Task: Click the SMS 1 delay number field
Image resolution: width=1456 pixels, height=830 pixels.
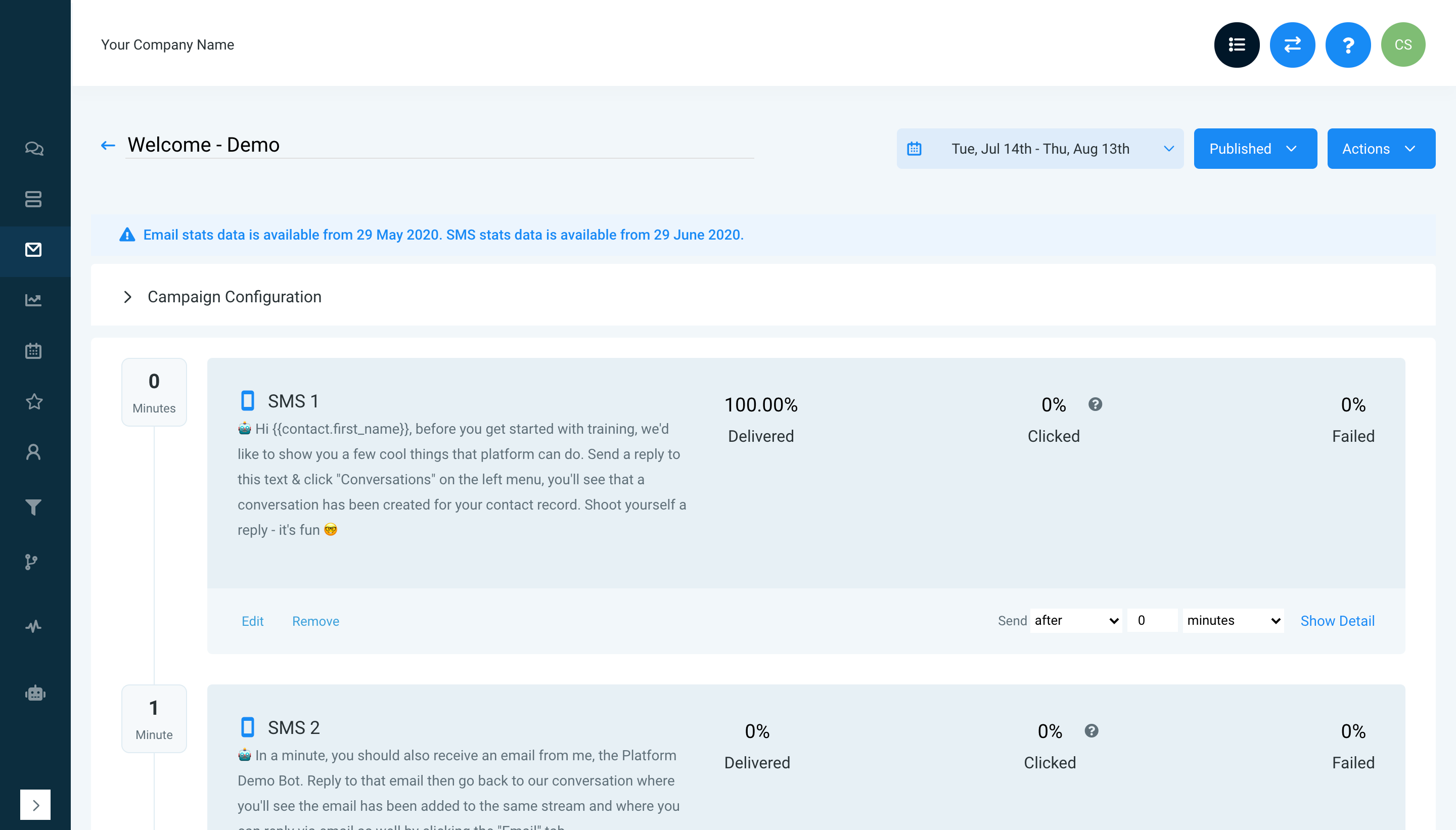Action: tap(1152, 620)
